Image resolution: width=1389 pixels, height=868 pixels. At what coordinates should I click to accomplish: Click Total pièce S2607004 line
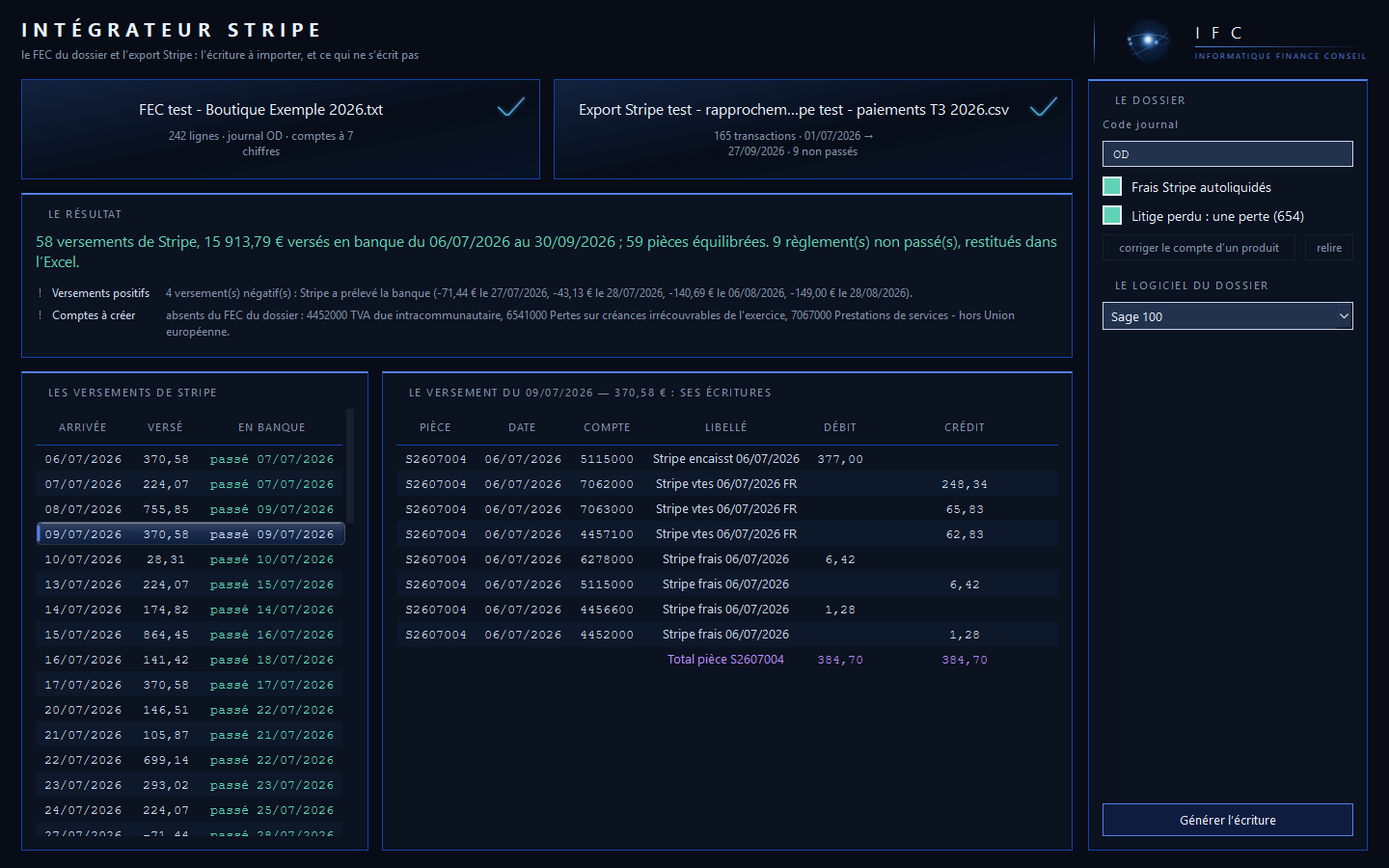click(x=727, y=660)
